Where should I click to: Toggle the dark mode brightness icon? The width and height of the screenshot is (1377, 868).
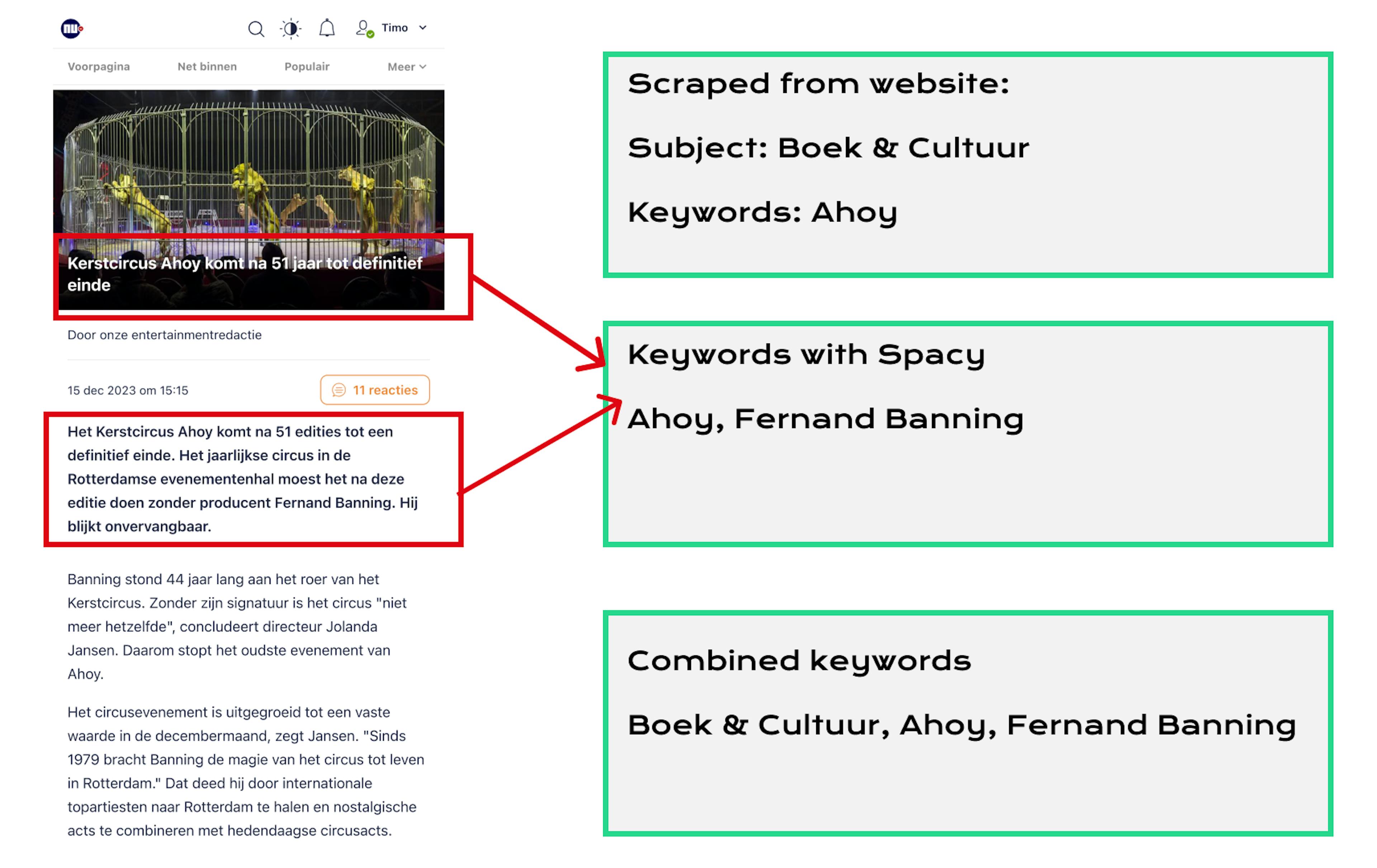click(x=291, y=29)
